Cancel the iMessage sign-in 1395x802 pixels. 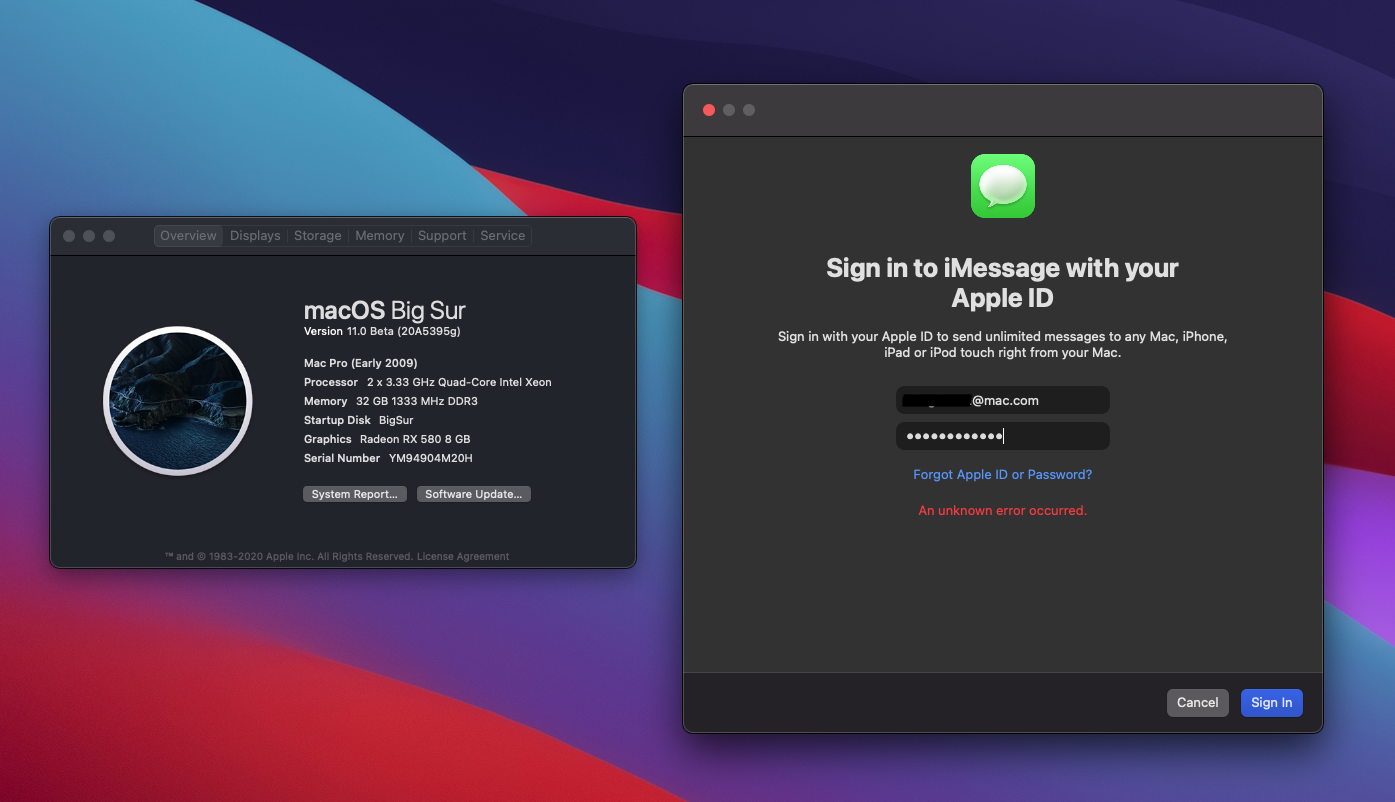tap(1197, 703)
